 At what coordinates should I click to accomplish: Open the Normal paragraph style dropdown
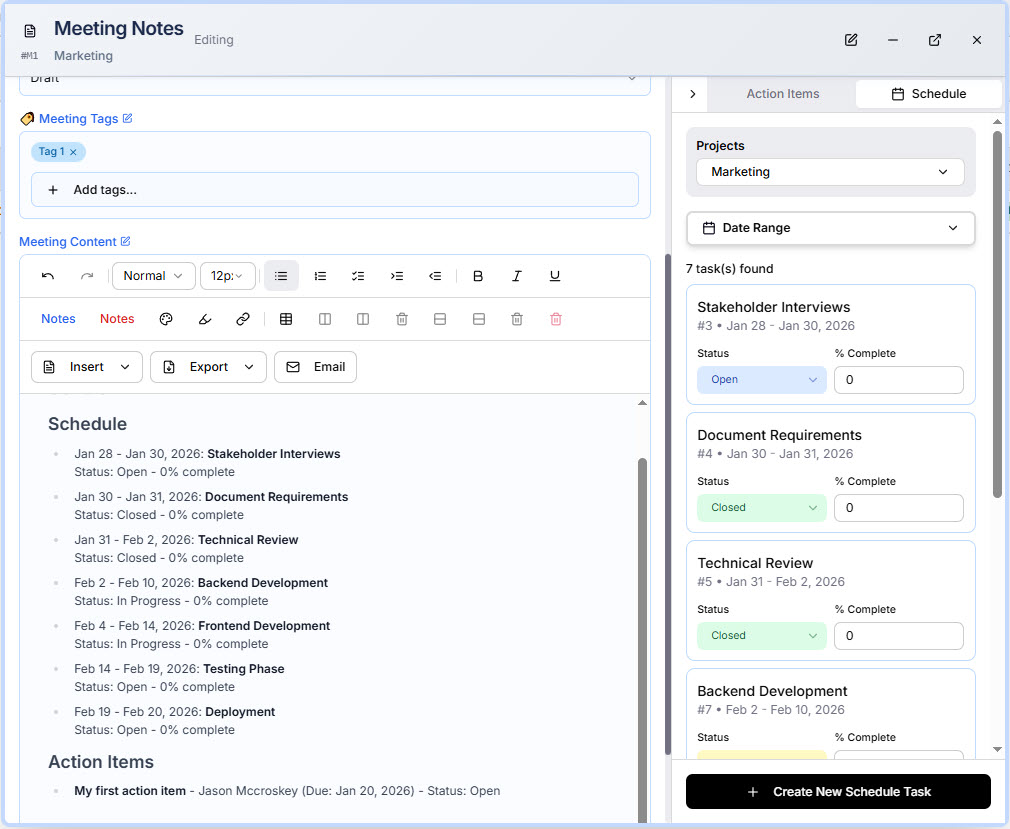click(x=153, y=275)
